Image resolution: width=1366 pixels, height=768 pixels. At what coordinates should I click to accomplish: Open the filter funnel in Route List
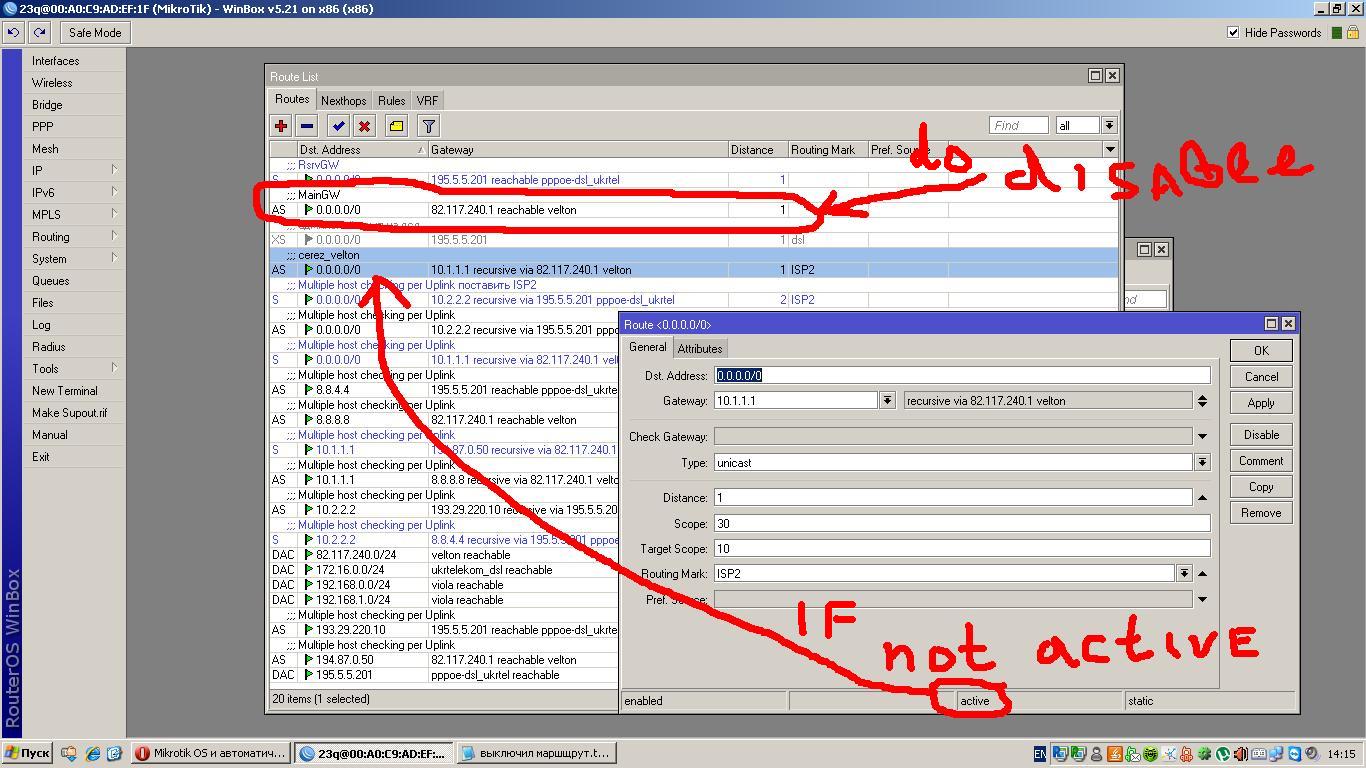click(429, 126)
